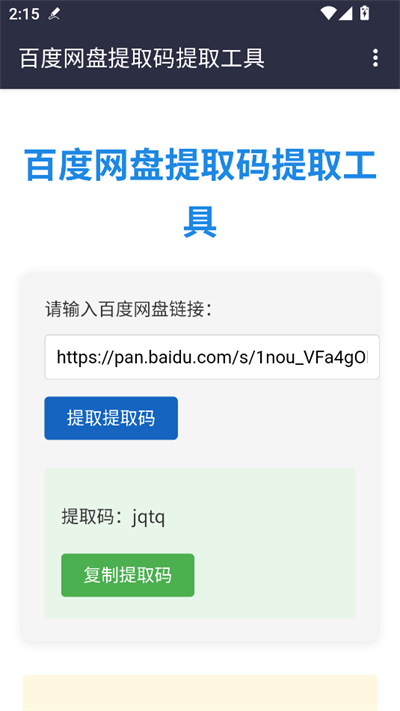Tap the white gap between gray card and yellow panel
The width and height of the screenshot is (400, 711).
(x=200, y=659)
